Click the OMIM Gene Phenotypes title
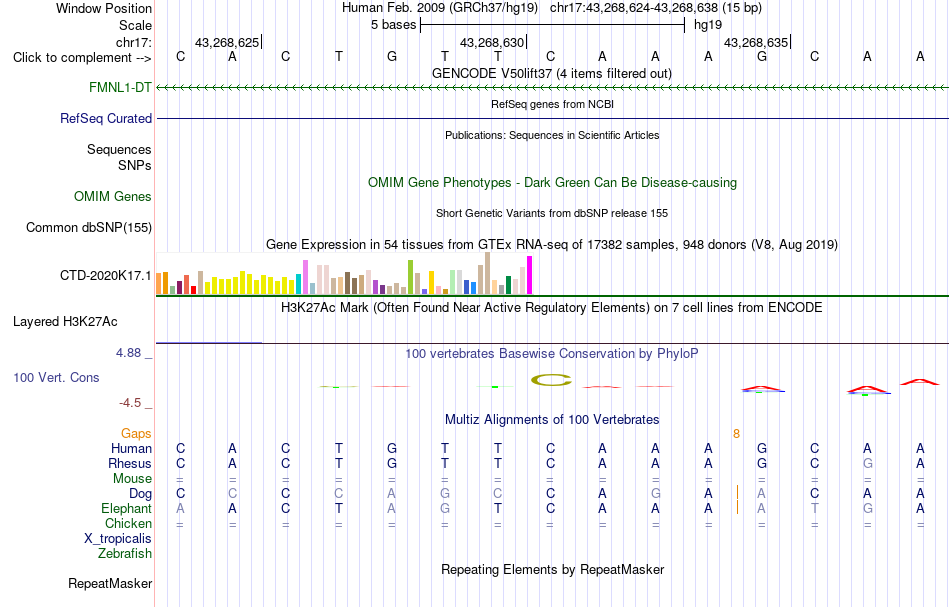 click(x=553, y=182)
